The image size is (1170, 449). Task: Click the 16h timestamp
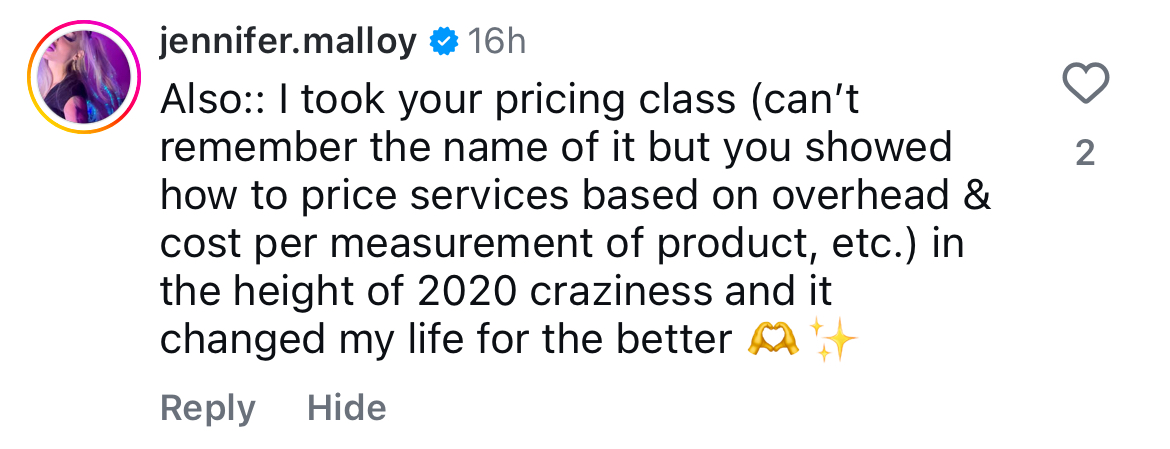[497, 42]
